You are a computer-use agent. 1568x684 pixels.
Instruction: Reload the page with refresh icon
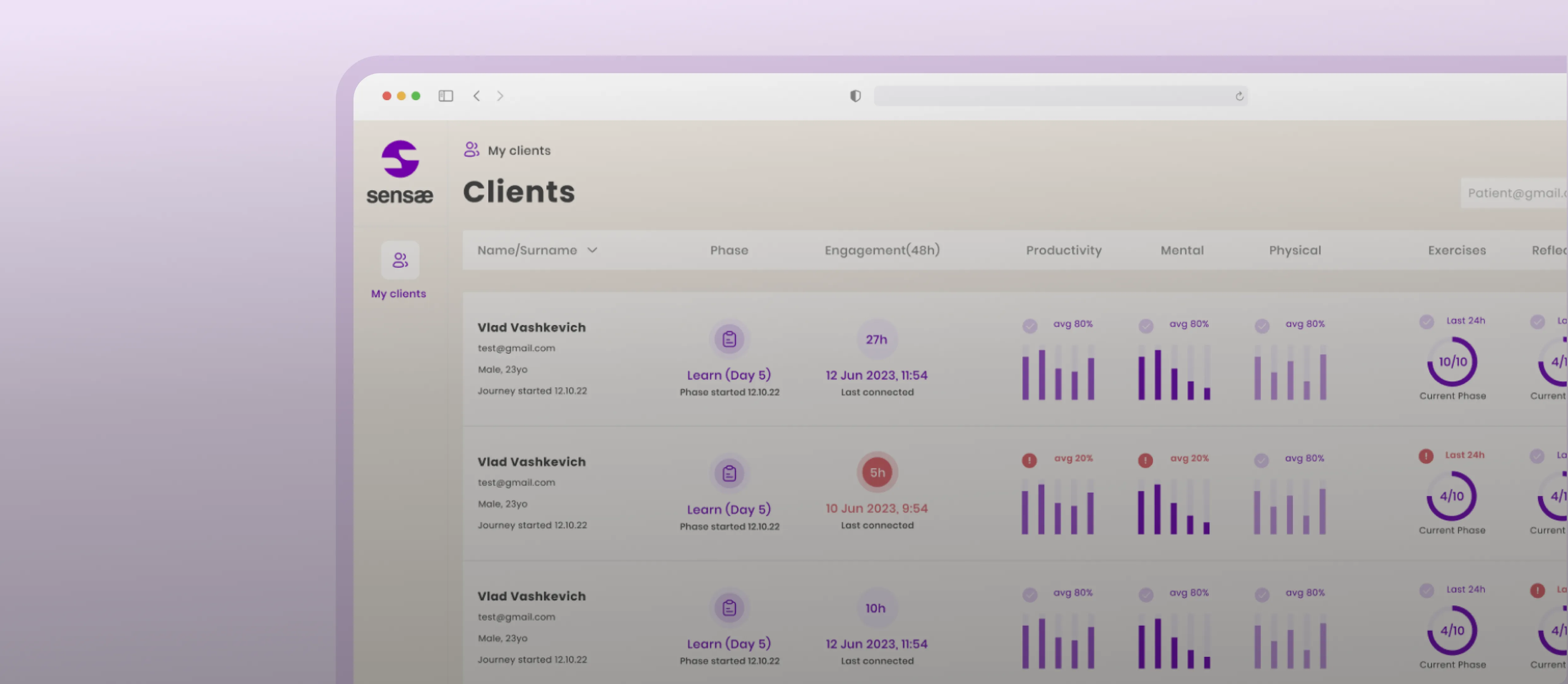click(x=1239, y=96)
